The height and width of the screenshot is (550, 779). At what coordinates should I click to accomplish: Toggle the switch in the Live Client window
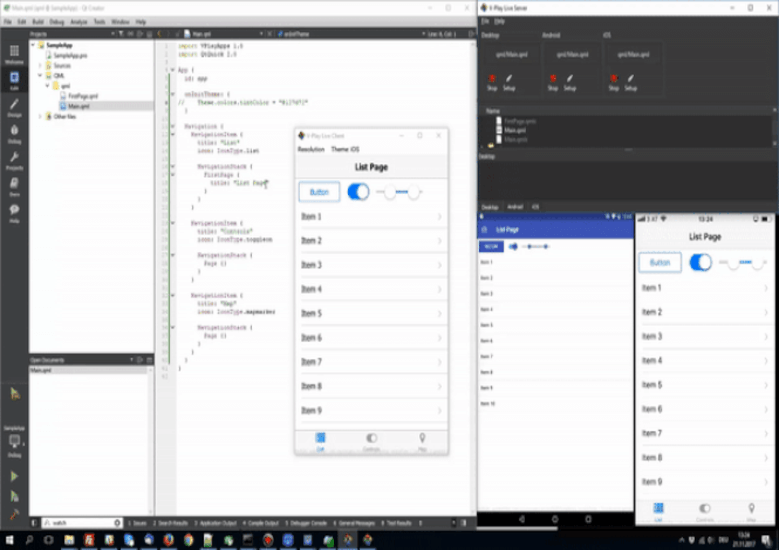click(x=358, y=192)
